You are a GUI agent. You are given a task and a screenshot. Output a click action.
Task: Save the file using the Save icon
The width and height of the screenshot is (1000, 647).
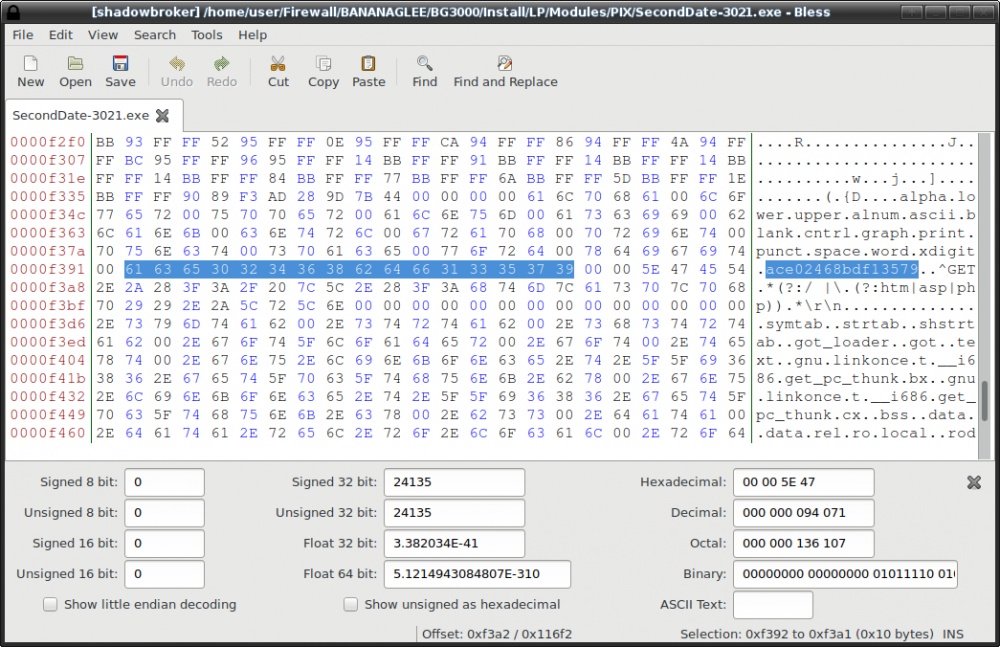(120, 64)
